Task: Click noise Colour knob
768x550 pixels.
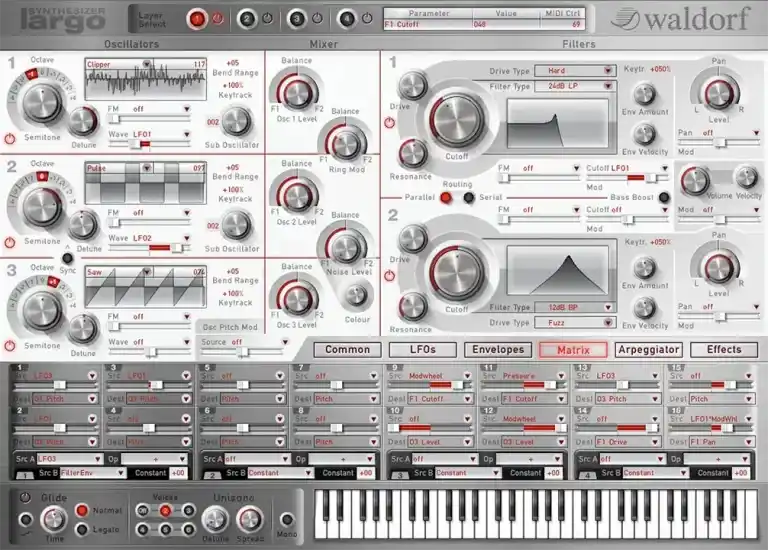Action: pos(356,295)
